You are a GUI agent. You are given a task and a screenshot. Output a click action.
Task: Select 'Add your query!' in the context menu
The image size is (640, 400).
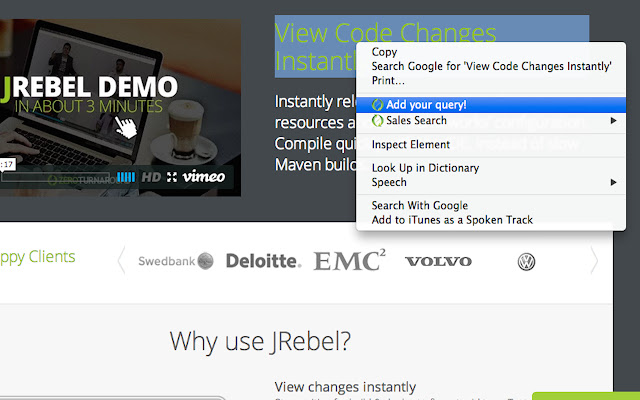[x=426, y=104]
